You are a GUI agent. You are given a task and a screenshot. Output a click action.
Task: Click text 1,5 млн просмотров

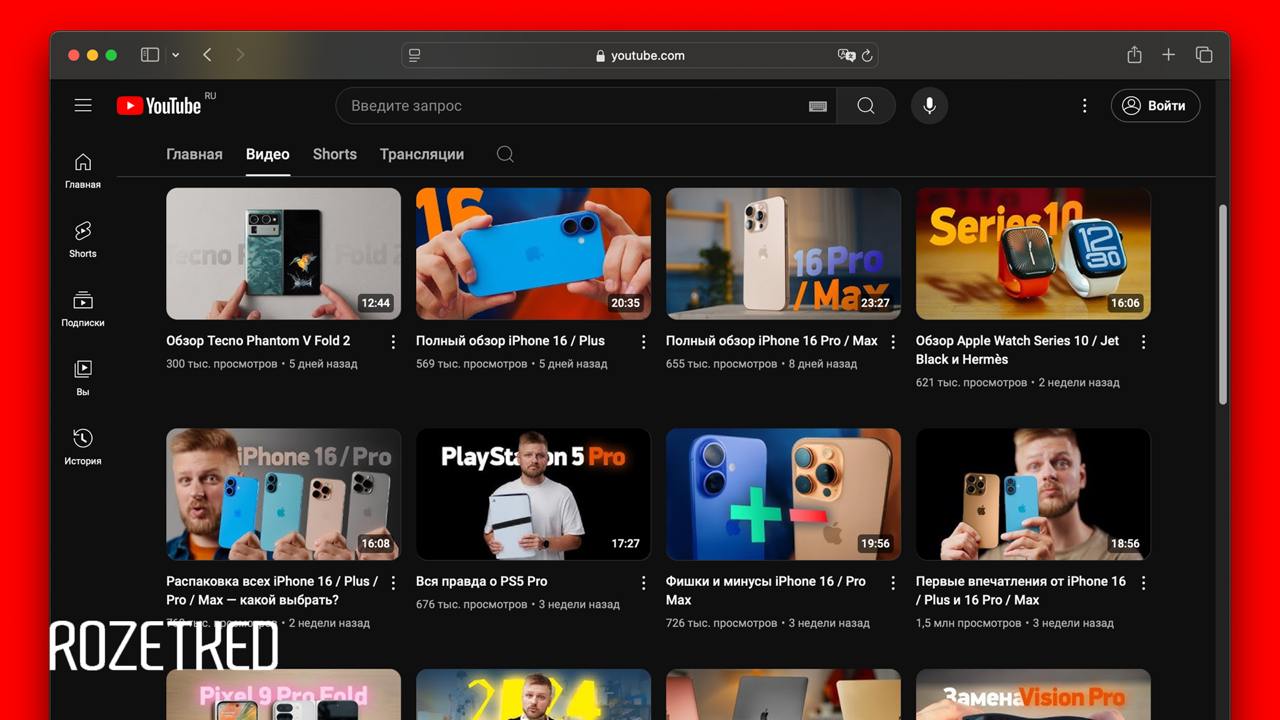(x=968, y=623)
